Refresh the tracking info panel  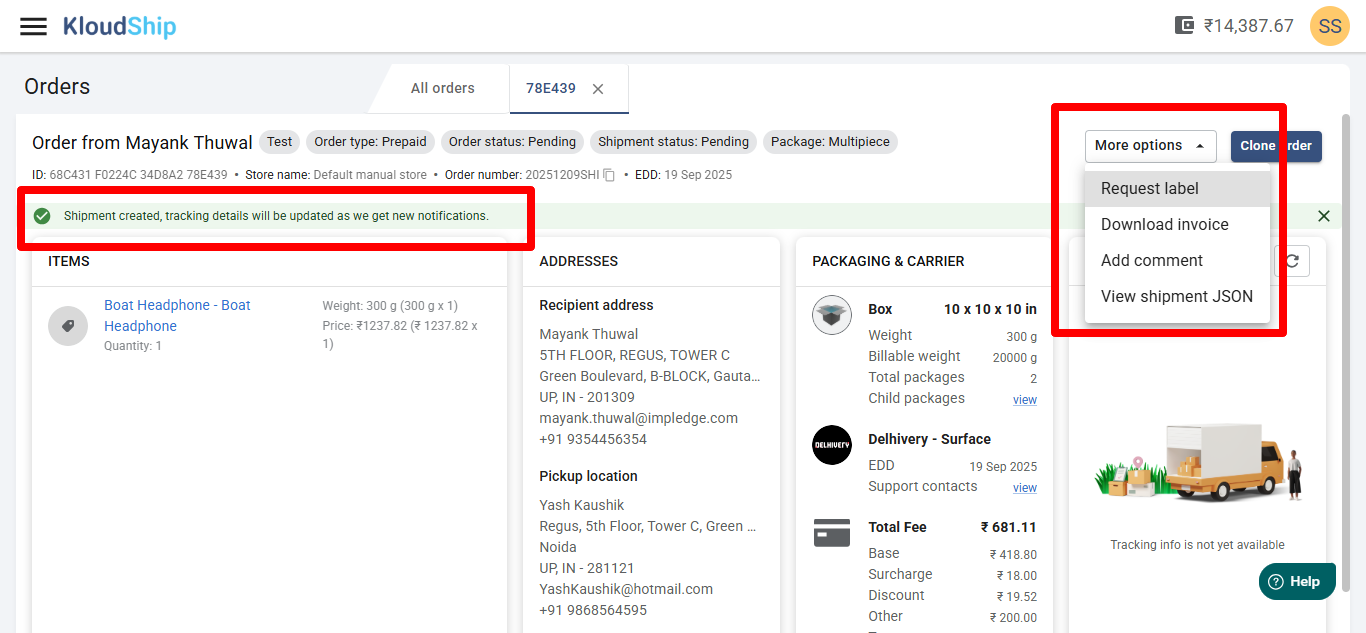tap(1292, 261)
